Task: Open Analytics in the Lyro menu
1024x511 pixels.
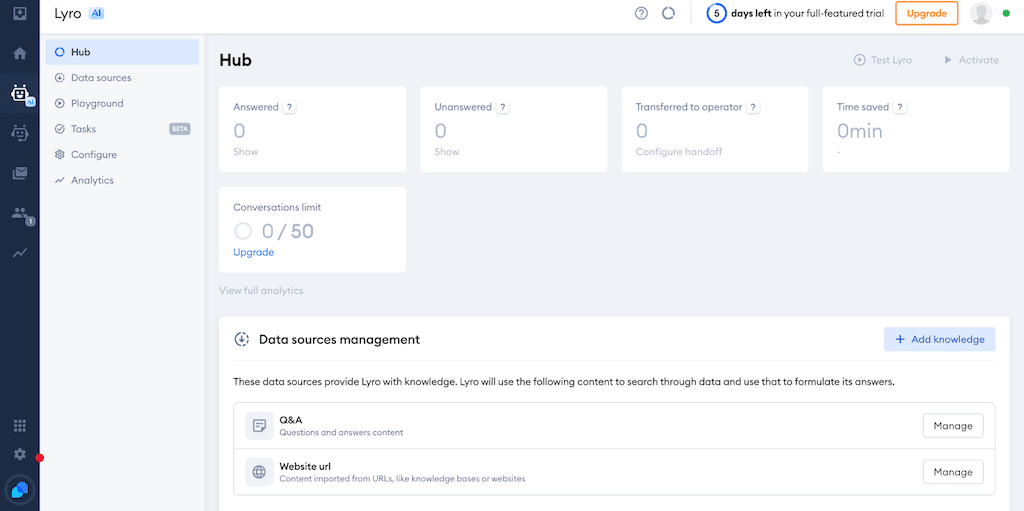Action: tap(122, 180)
